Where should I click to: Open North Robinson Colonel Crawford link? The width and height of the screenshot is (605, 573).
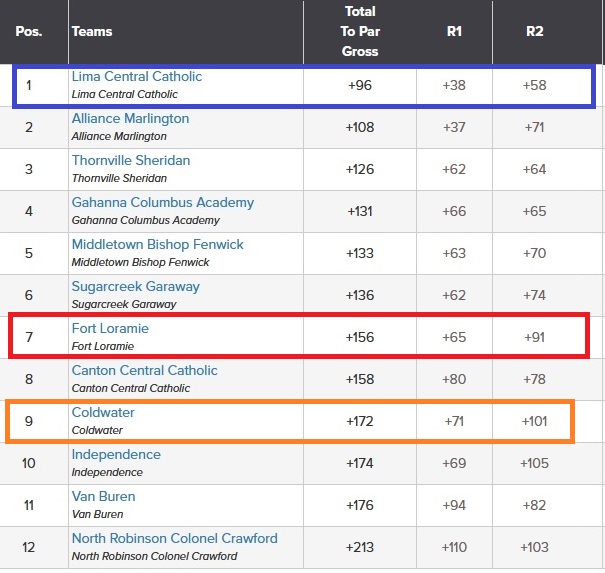click(175, 539)
